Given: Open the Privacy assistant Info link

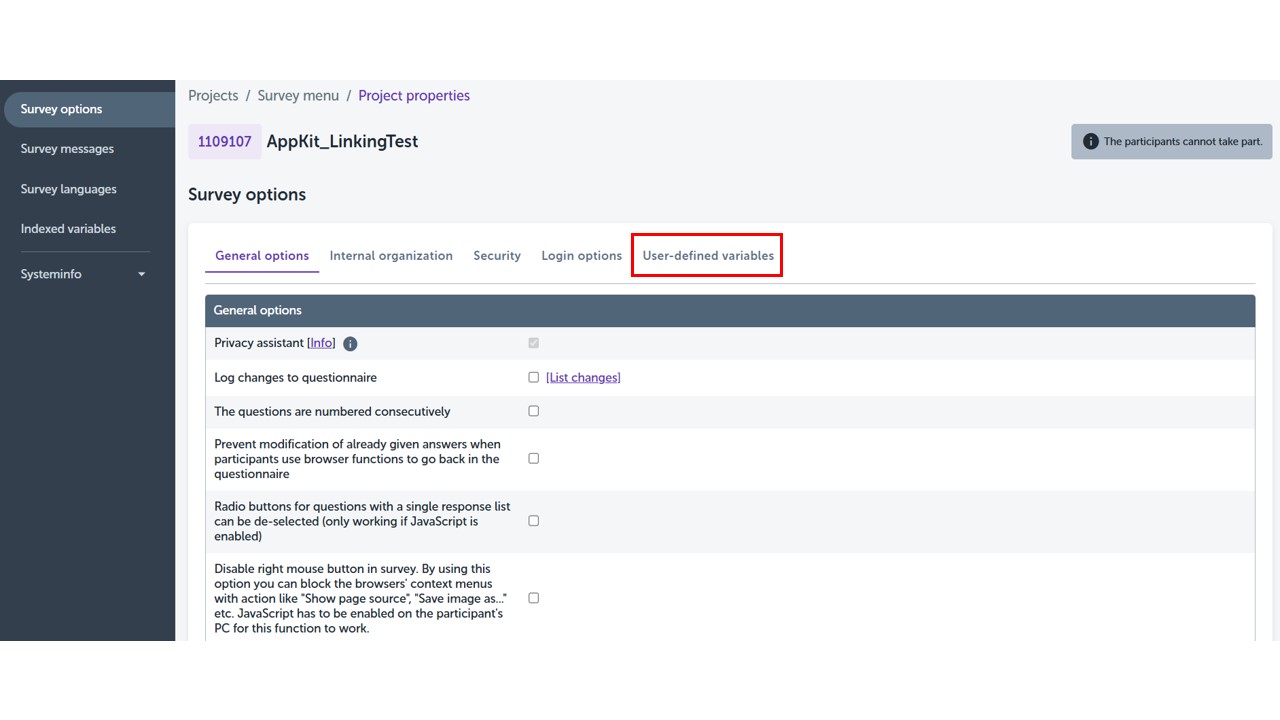Looking at the screenshot, I should coord(321,343).
